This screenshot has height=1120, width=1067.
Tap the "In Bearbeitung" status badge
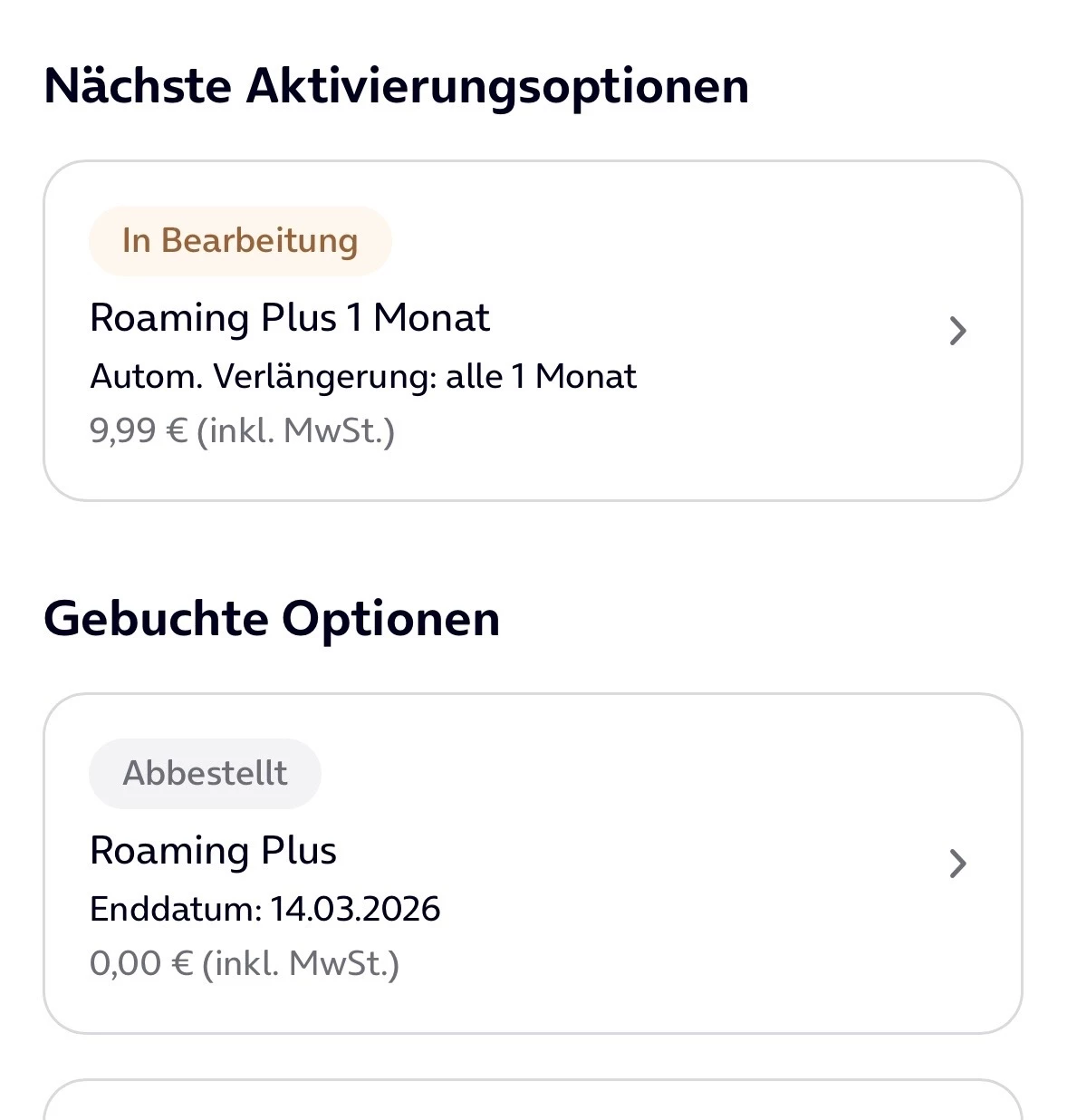[x=240, y=241]
